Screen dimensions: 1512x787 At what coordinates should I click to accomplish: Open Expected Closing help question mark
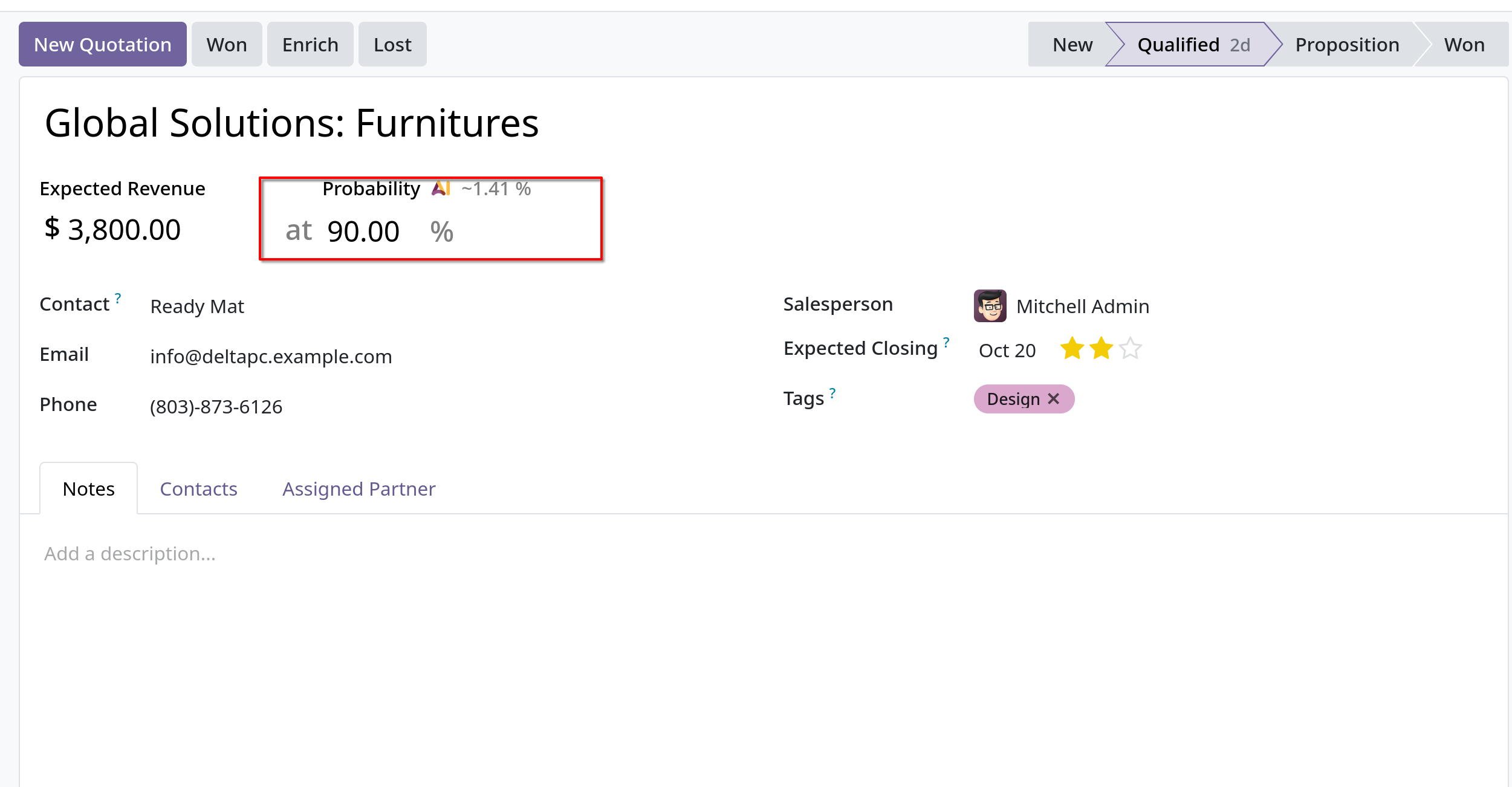tap(946, 342)
